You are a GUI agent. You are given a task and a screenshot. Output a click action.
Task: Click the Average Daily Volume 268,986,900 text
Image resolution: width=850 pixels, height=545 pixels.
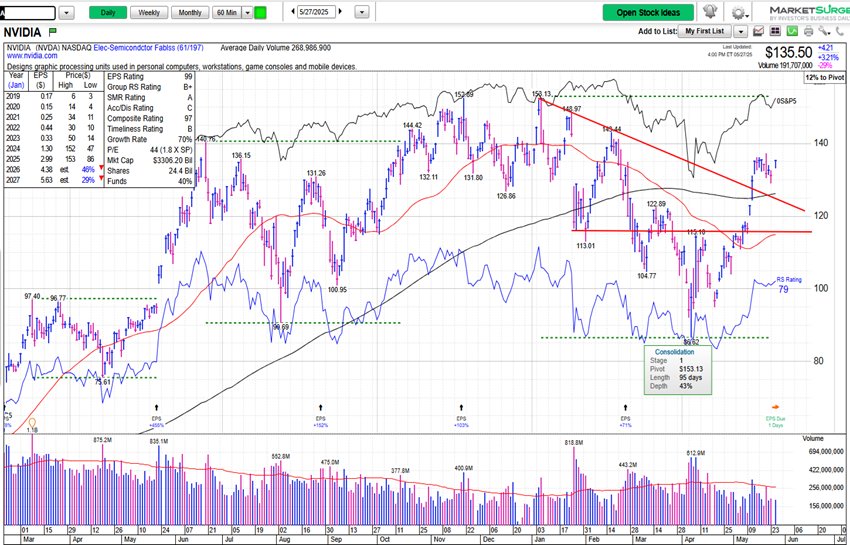pos(275,48)
